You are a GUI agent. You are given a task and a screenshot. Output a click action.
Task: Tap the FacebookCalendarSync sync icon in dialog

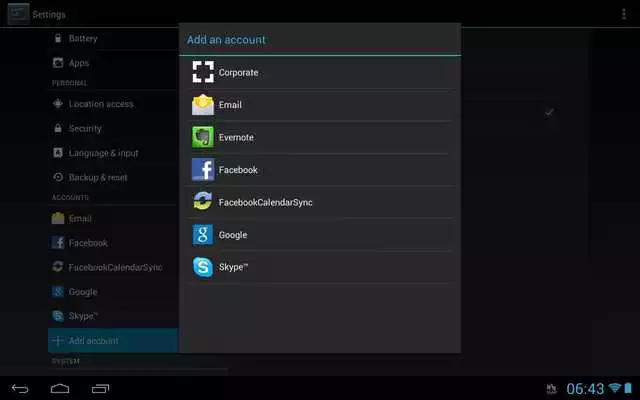point(203,202)
